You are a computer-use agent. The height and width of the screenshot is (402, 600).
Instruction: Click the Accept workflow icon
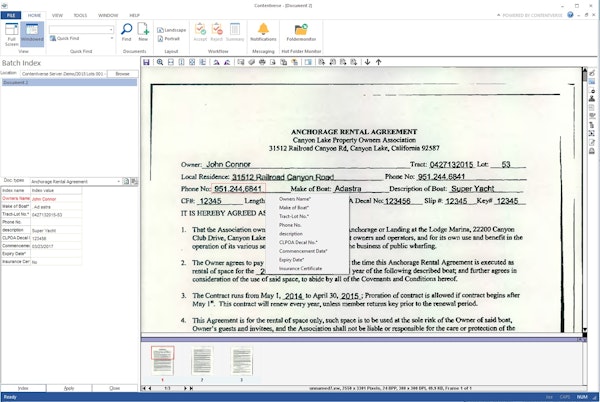tap(200, 32)
